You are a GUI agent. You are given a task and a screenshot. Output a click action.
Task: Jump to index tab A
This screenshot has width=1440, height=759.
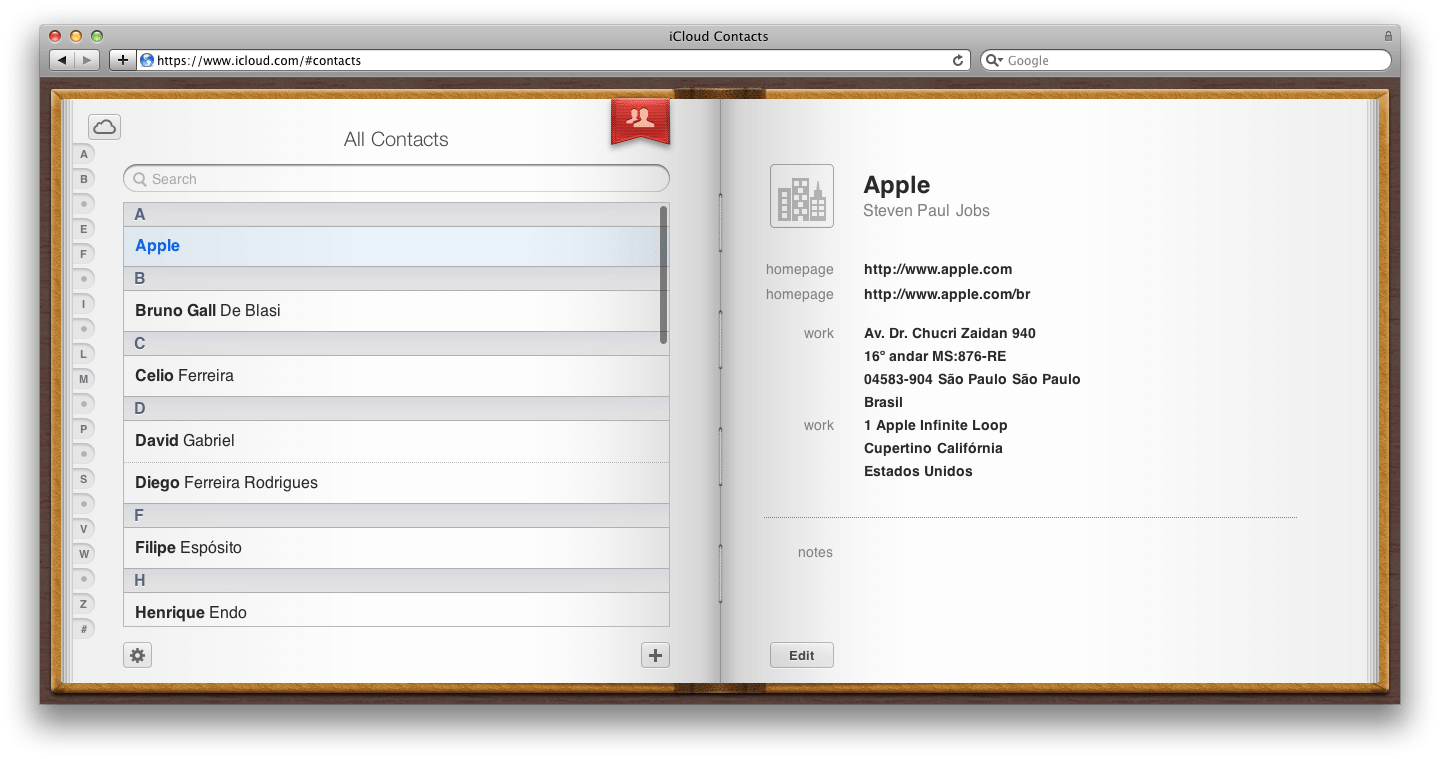[x=84, y=154]
